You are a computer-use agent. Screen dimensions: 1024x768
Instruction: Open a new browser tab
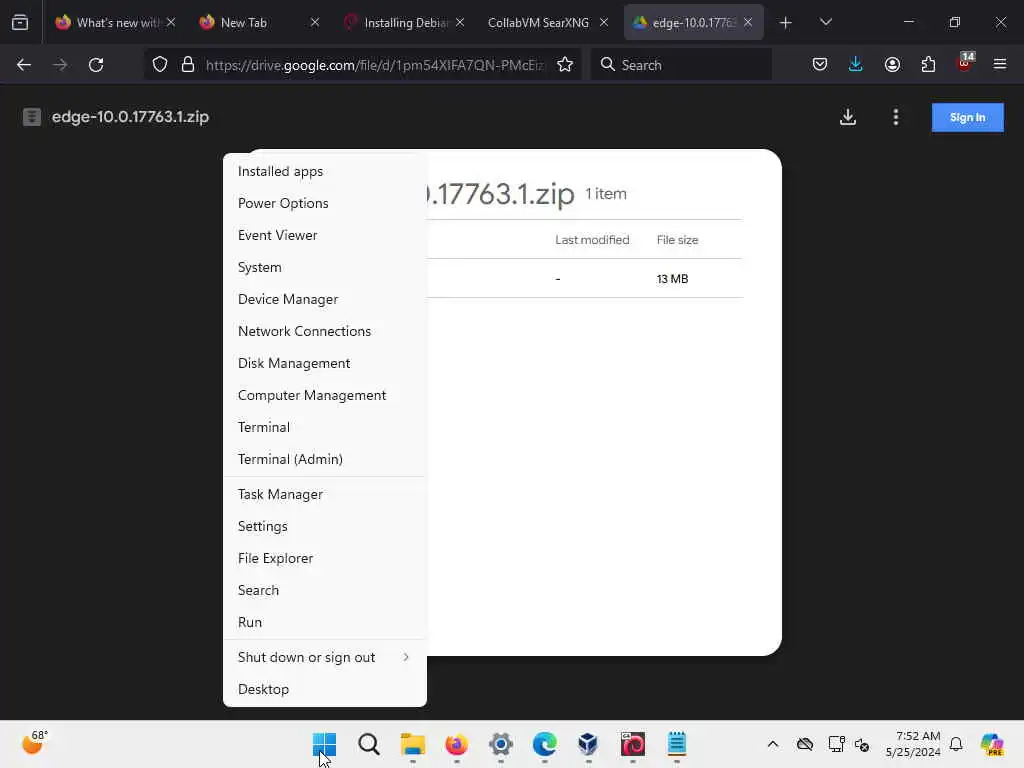click(x=786, y=23)
